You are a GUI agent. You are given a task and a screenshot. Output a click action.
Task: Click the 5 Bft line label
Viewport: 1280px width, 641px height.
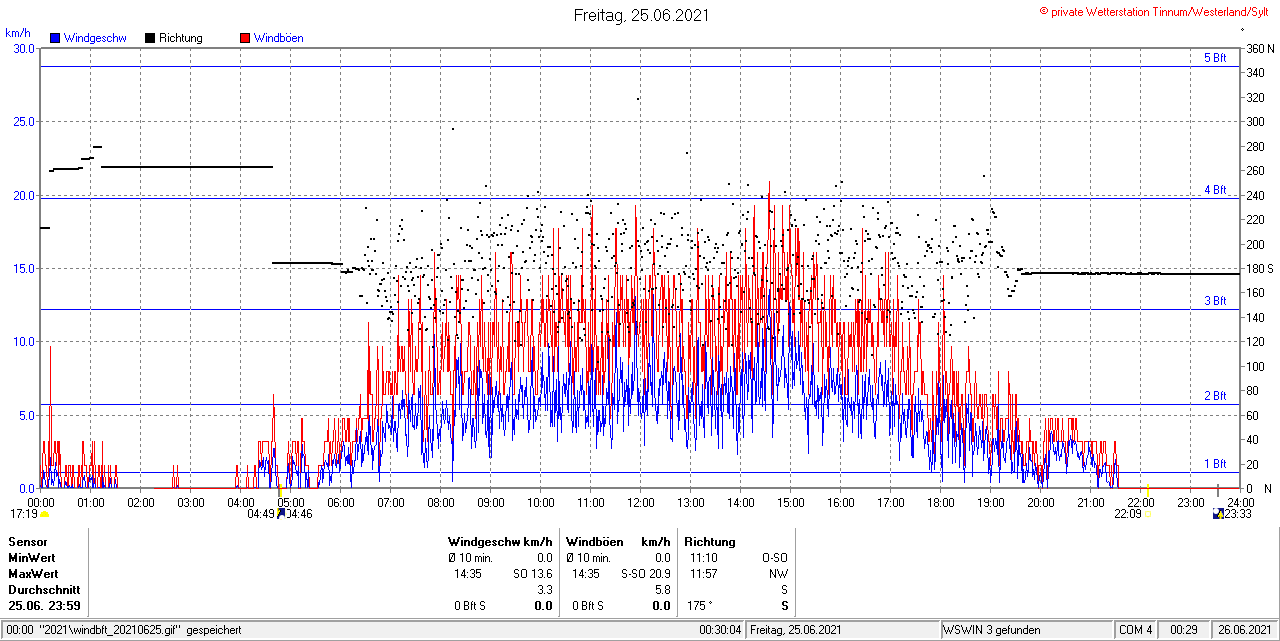(x=1215, y=58)
